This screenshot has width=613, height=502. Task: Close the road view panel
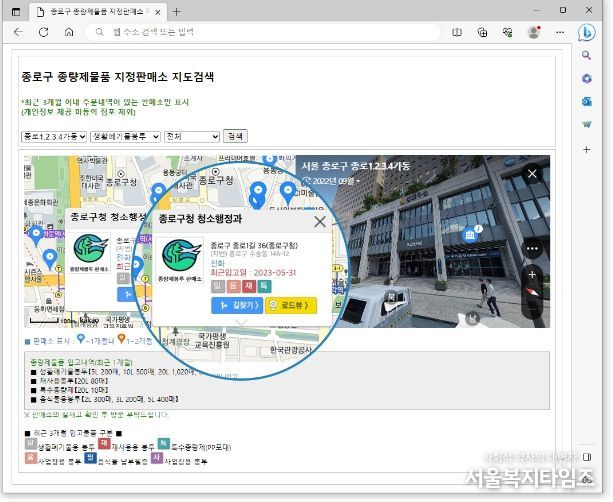tap(532, 174)
